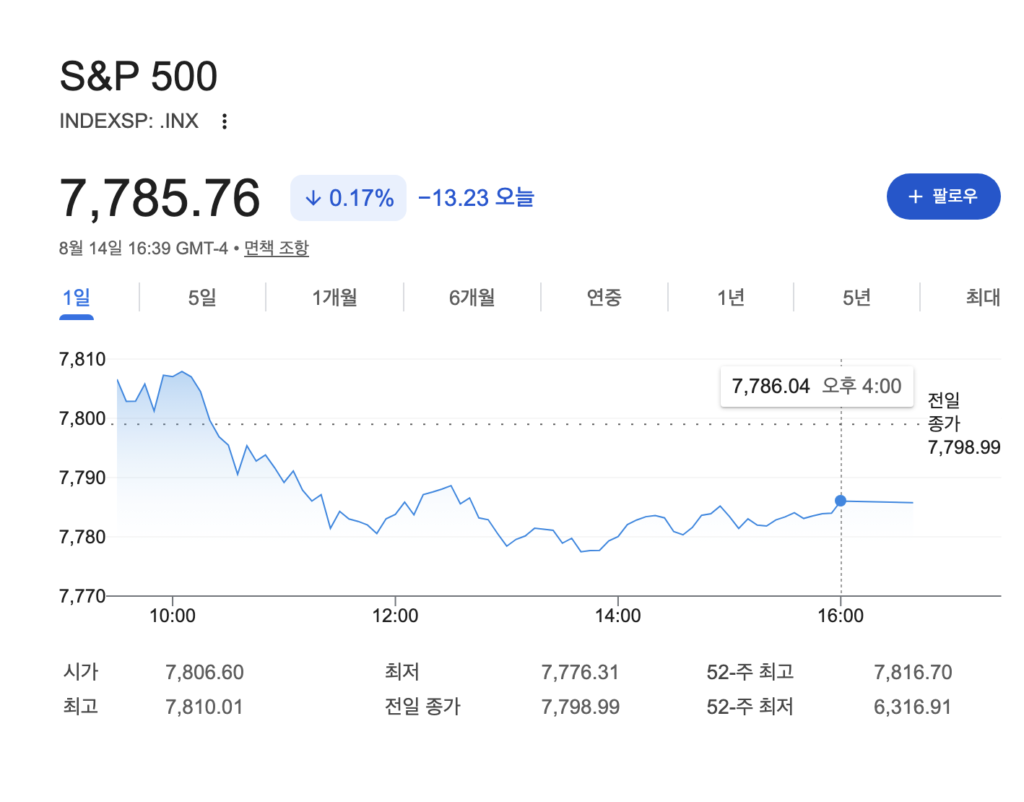Select the 1년 range tab

[731, 298]
